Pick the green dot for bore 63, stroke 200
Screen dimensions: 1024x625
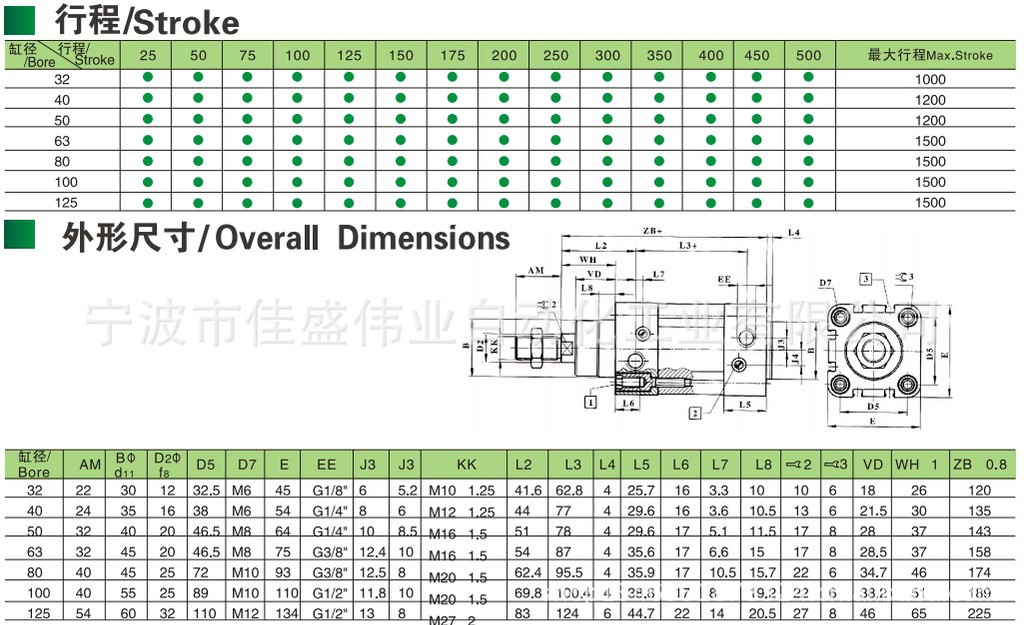point(504,140)
